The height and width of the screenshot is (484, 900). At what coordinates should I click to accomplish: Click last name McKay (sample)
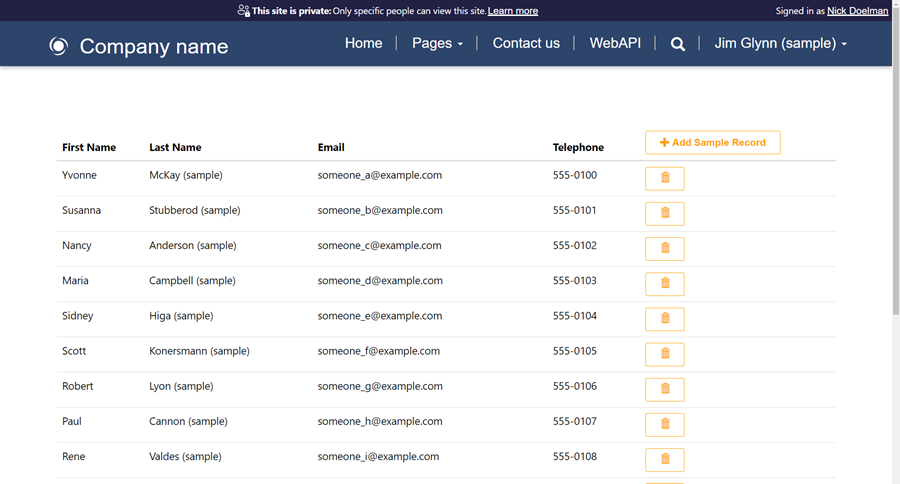pos(186,175)
